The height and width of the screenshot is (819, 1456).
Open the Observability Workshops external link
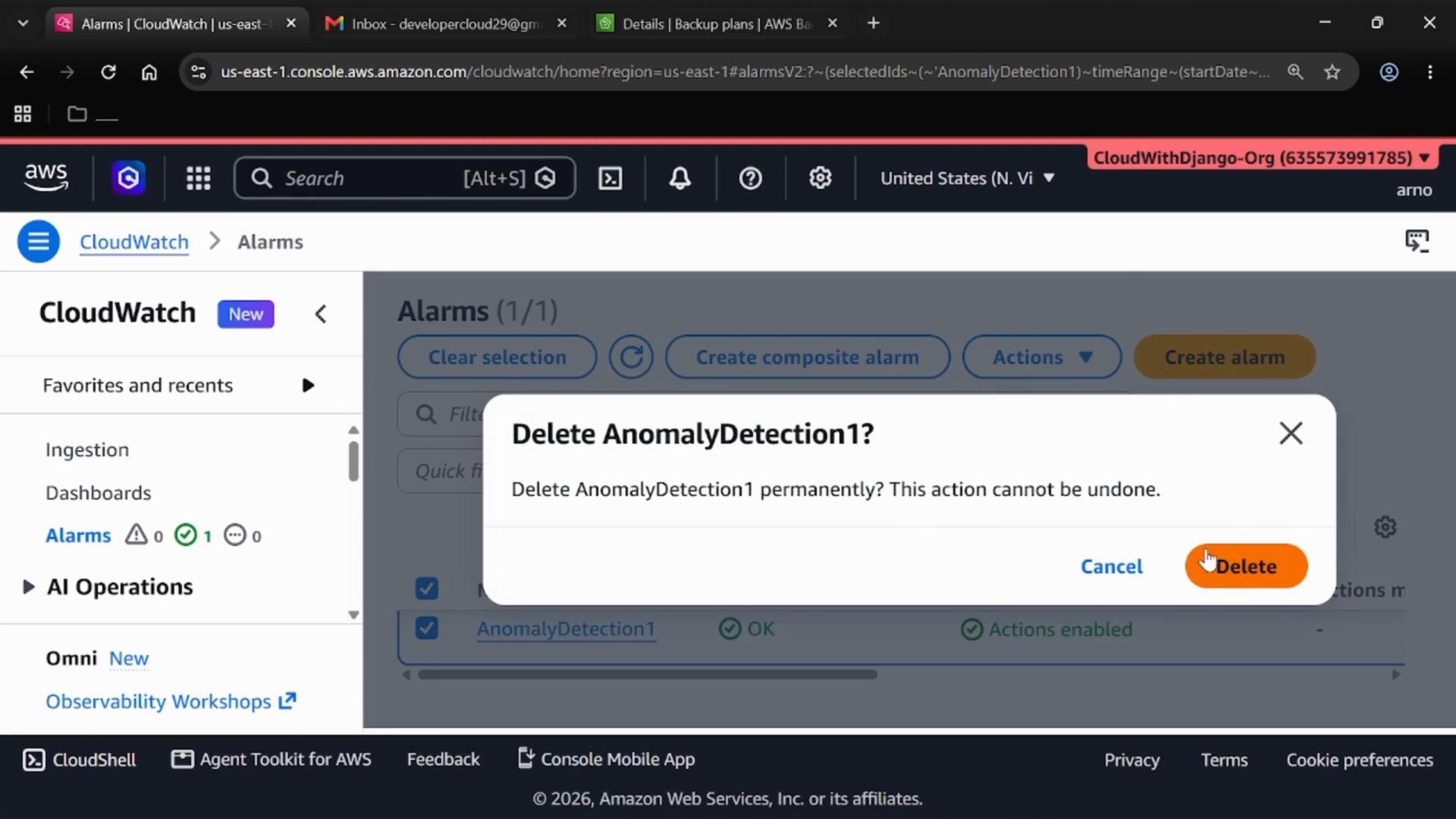pyautogui.click(x=171, y=701)
